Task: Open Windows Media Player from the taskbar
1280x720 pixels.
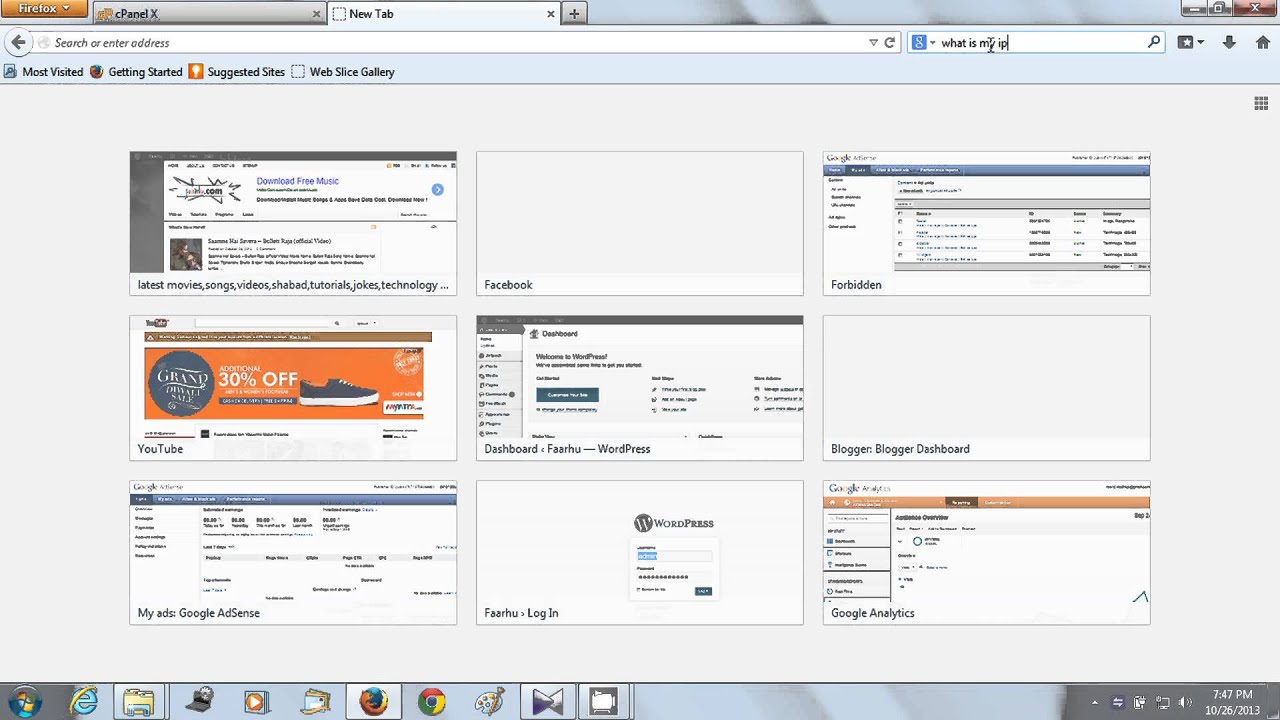Action: 256,702
